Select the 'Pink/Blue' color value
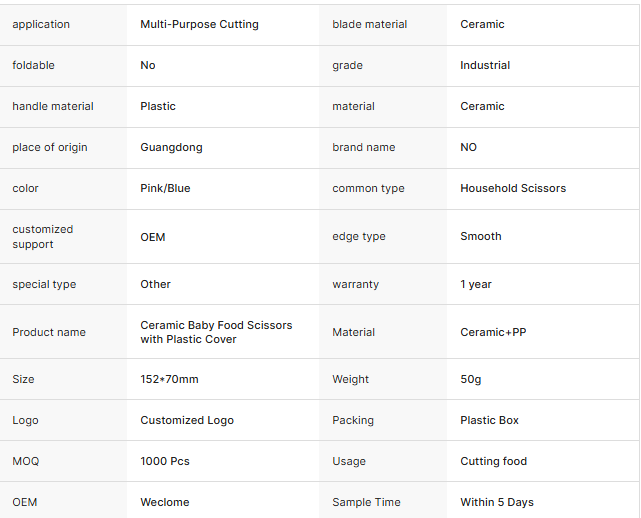Viewport: 641px width, 518px height. 165,188
